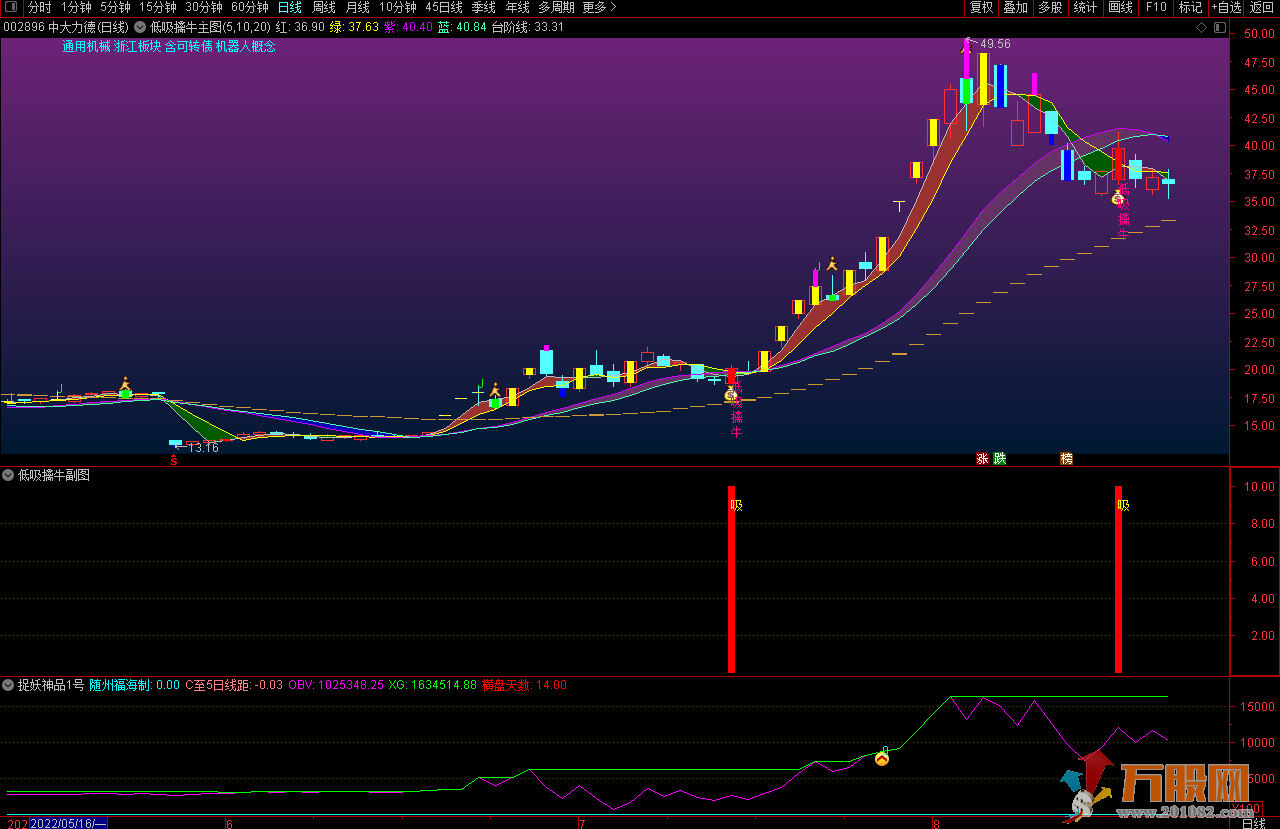1280x829 pixels.
Task: Open the 多股 multi-stock view
Action: point(1050,7)
